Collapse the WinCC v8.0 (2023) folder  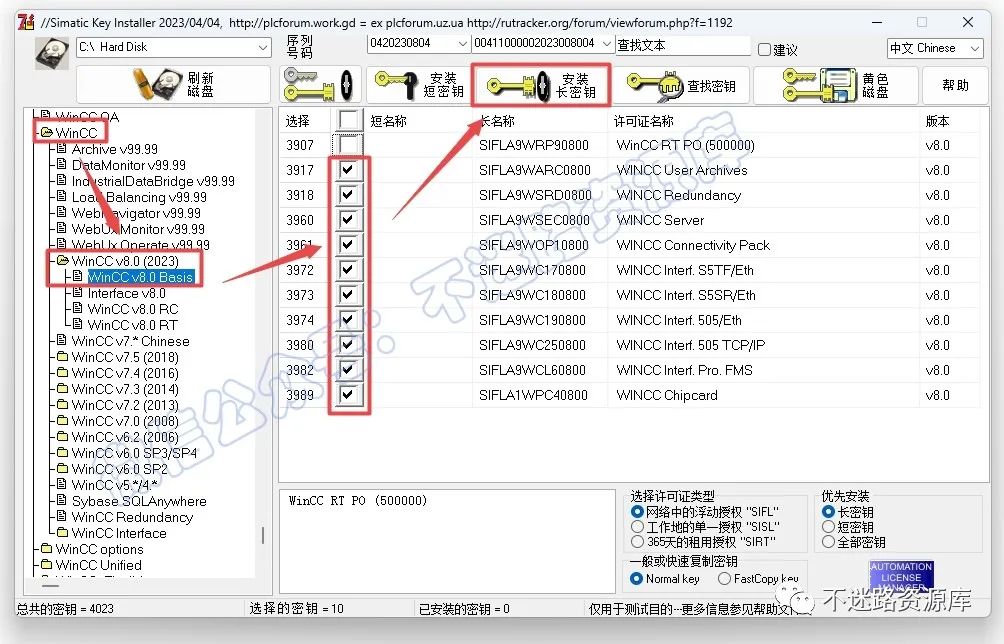(62, 261)
